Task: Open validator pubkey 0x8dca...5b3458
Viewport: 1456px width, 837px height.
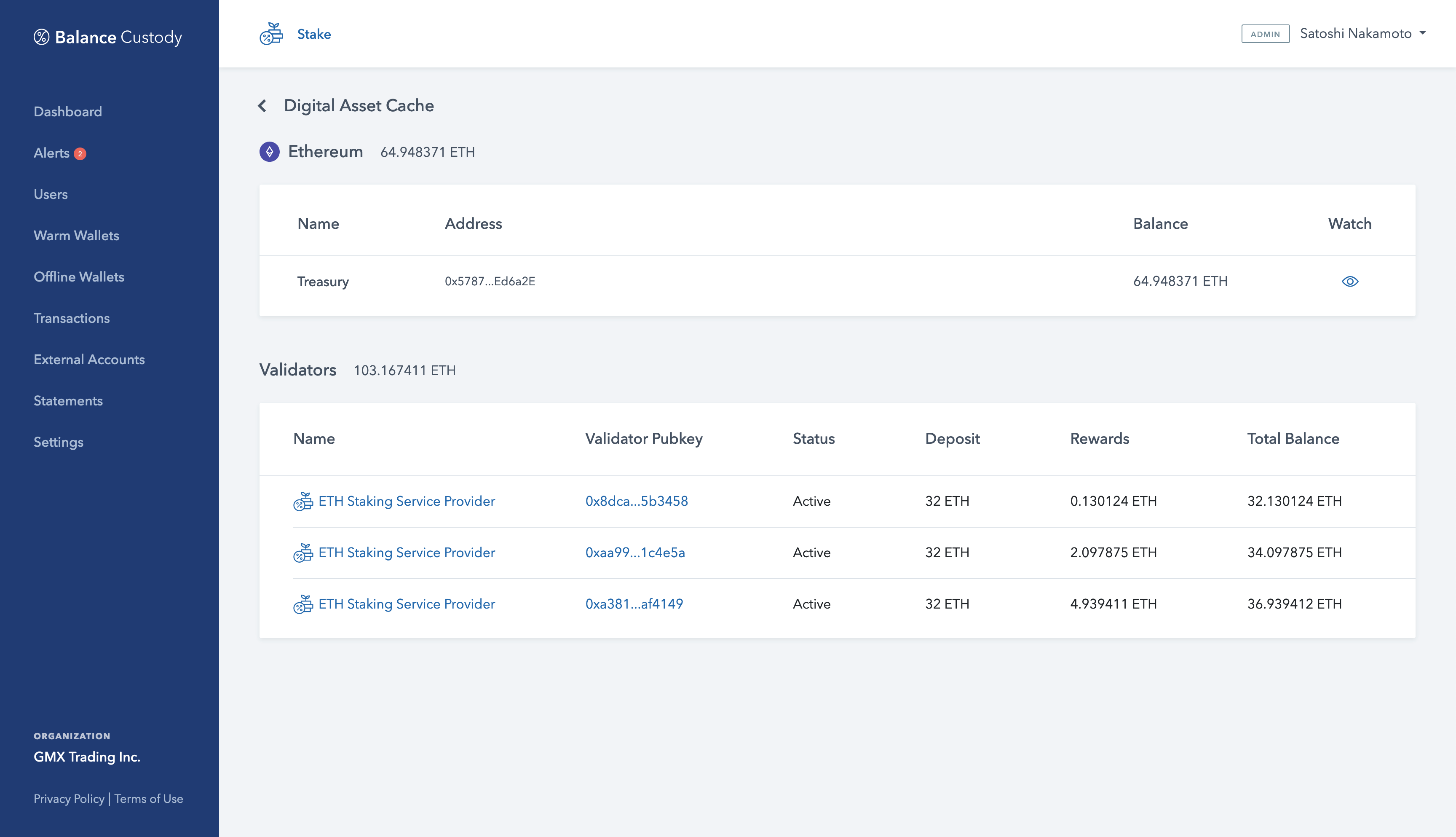Action: click(x=636, y=501)
